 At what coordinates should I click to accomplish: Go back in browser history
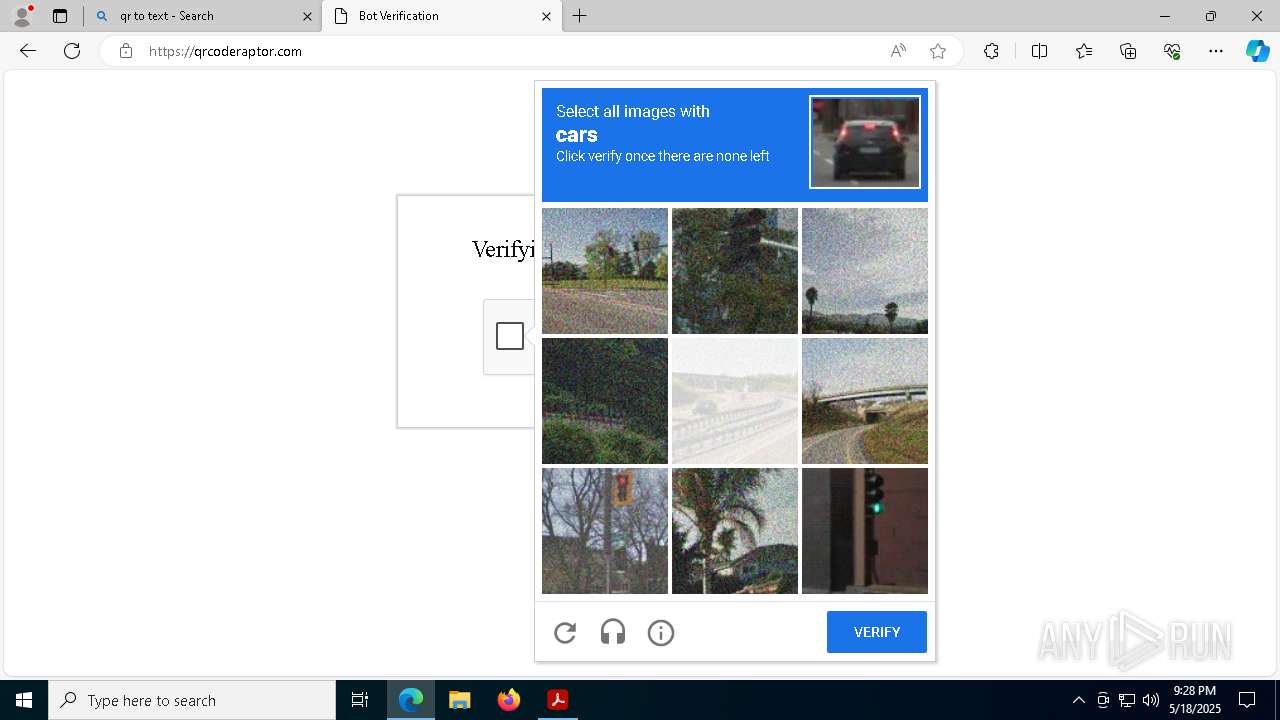(28, 51)
